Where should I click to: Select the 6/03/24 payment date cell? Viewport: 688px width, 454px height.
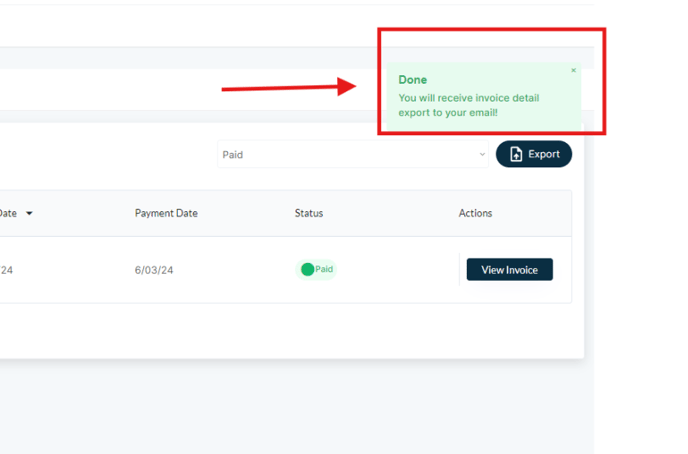(x=154, y=270)
